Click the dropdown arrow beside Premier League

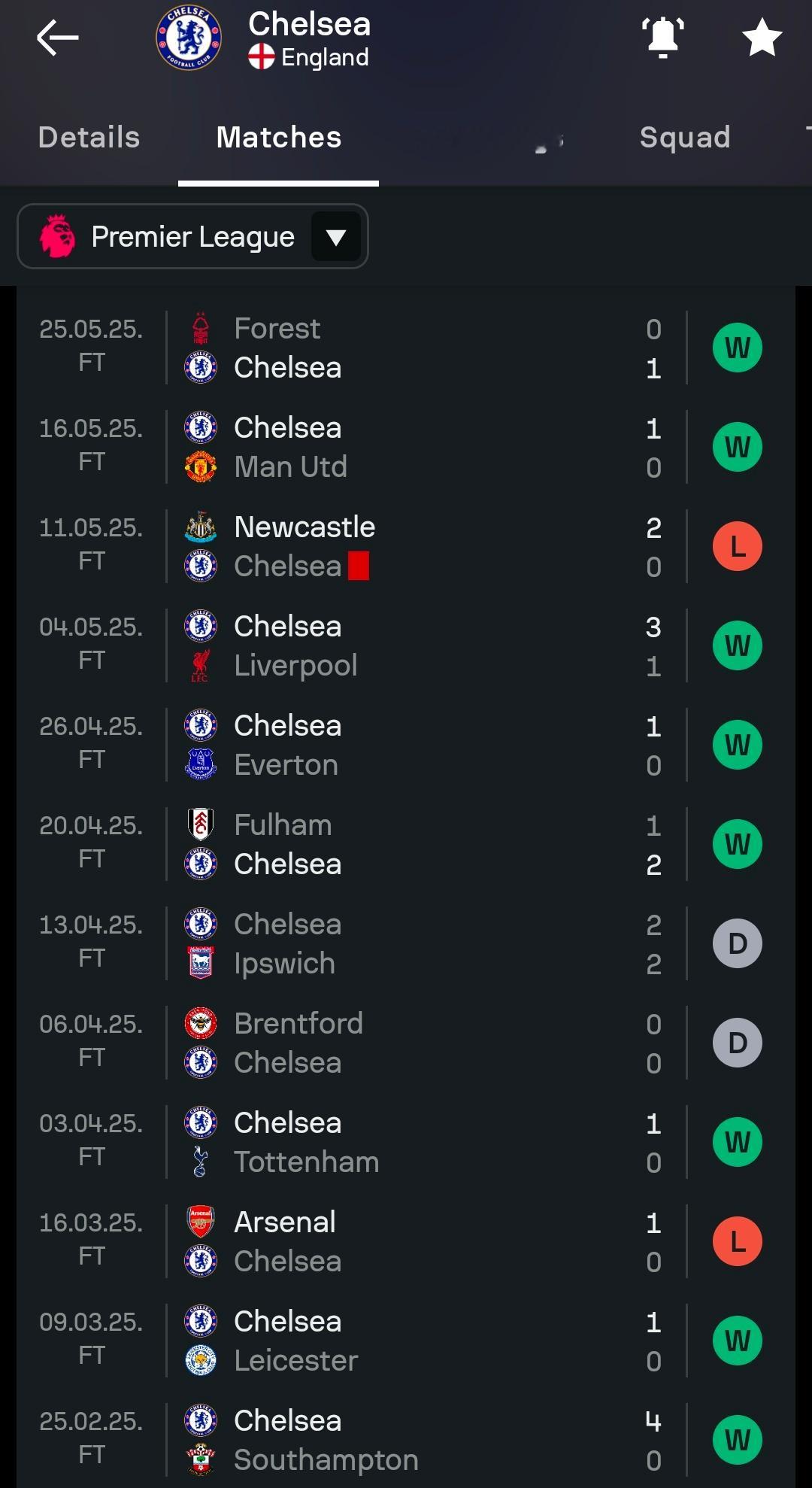pyautogui.click(x=335, y=238)
